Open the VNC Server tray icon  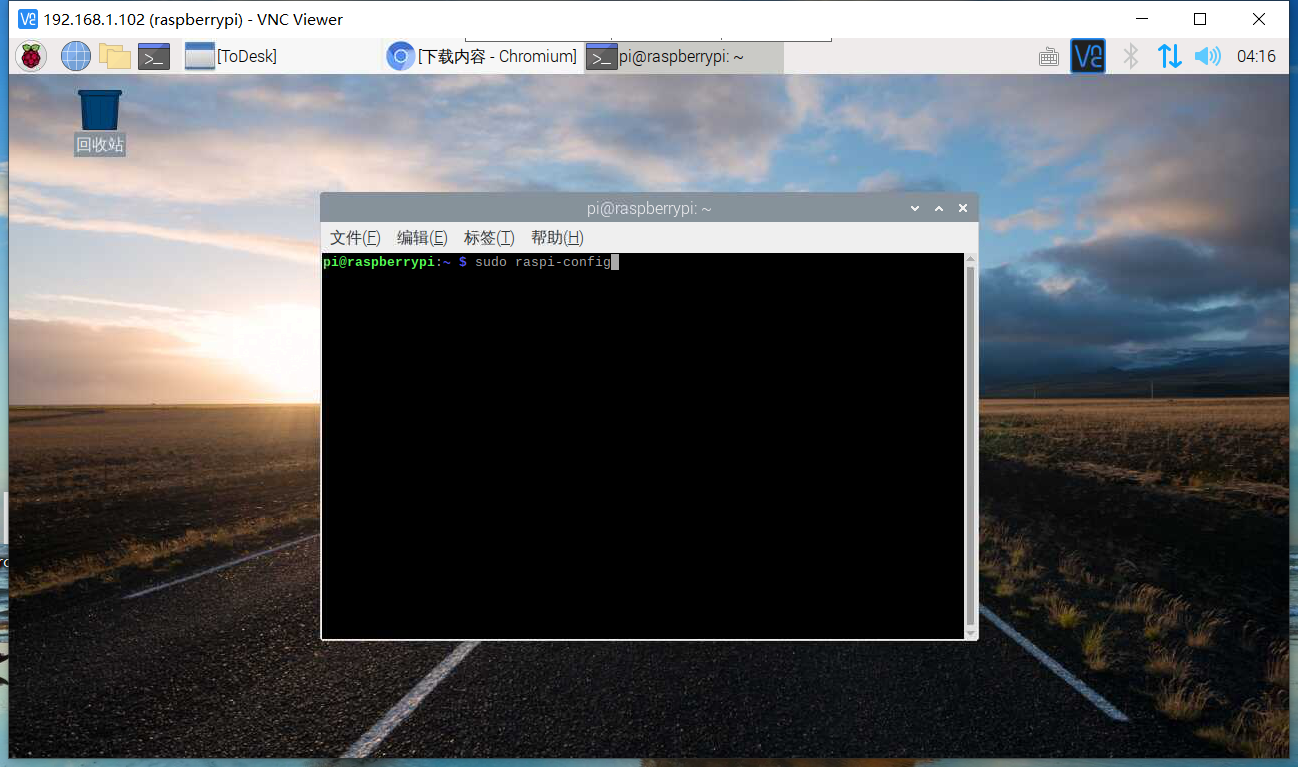pos(1088,56)
